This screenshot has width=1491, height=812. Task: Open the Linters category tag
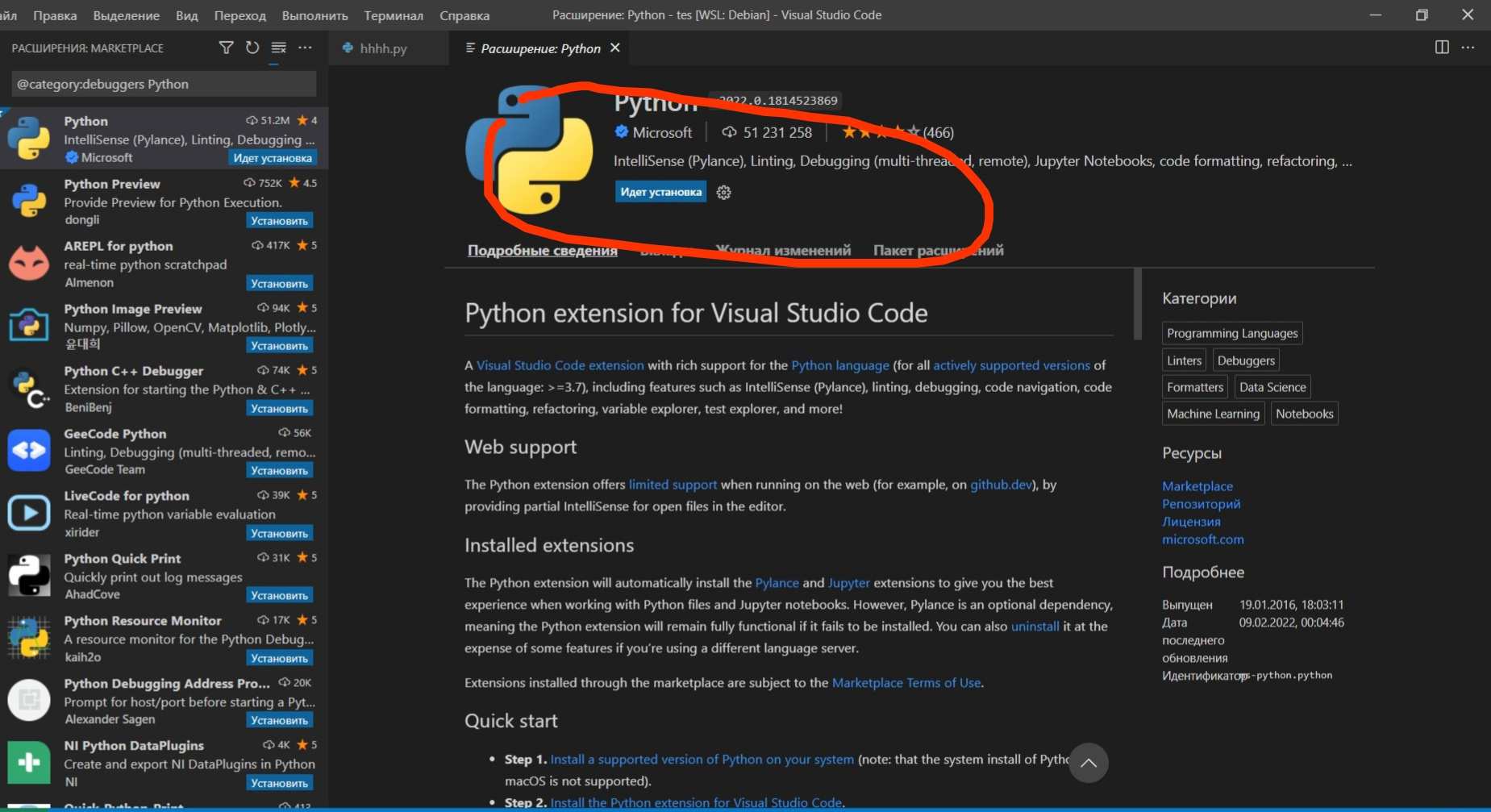[x=1184, y=360]
